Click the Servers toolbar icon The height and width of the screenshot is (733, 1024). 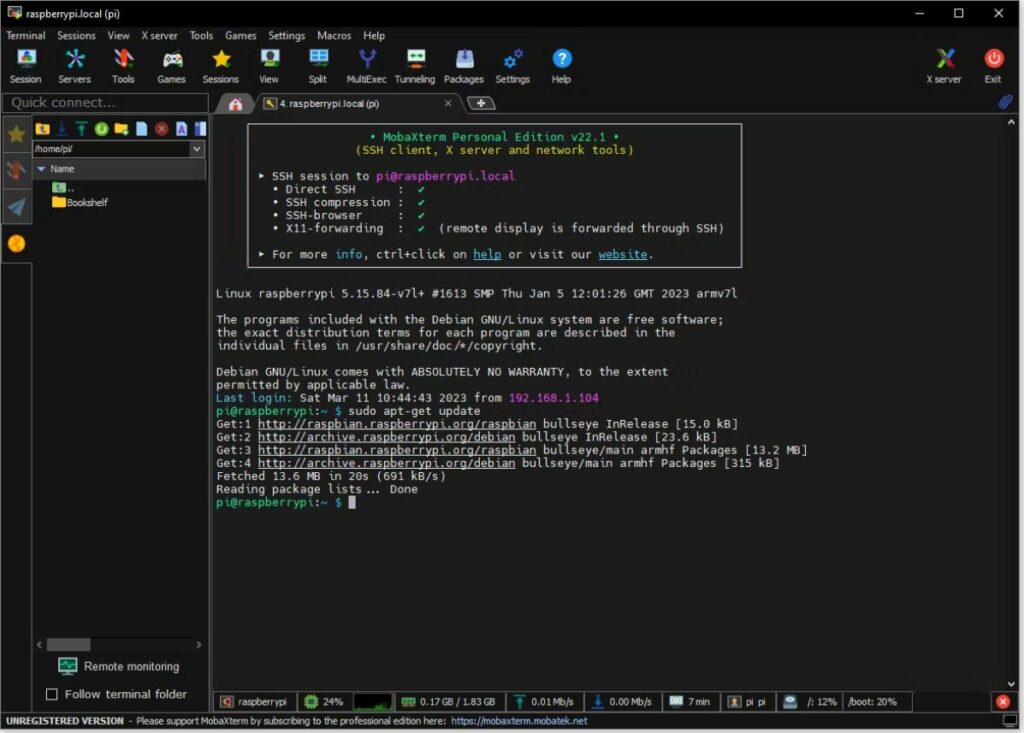[74, 66]
